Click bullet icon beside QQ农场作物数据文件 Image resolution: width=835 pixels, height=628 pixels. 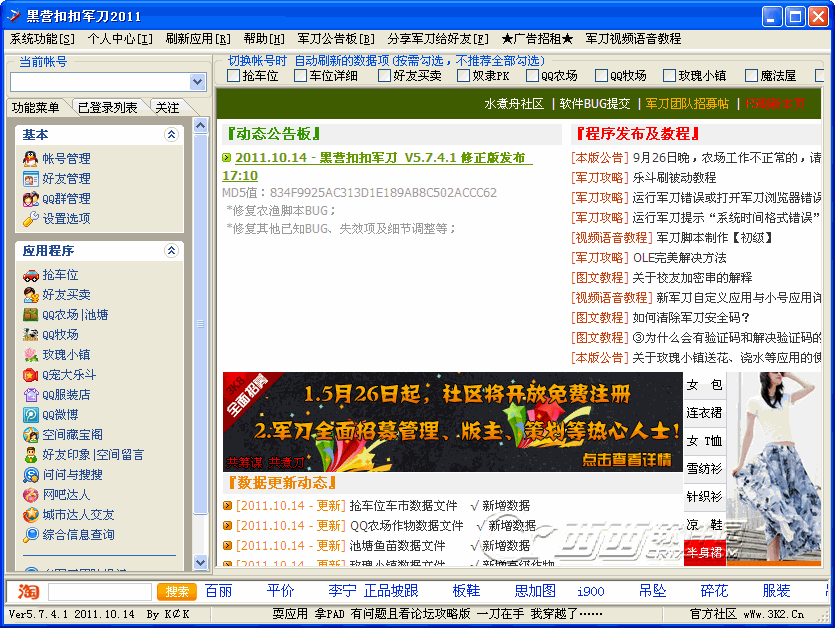point(227,526)
